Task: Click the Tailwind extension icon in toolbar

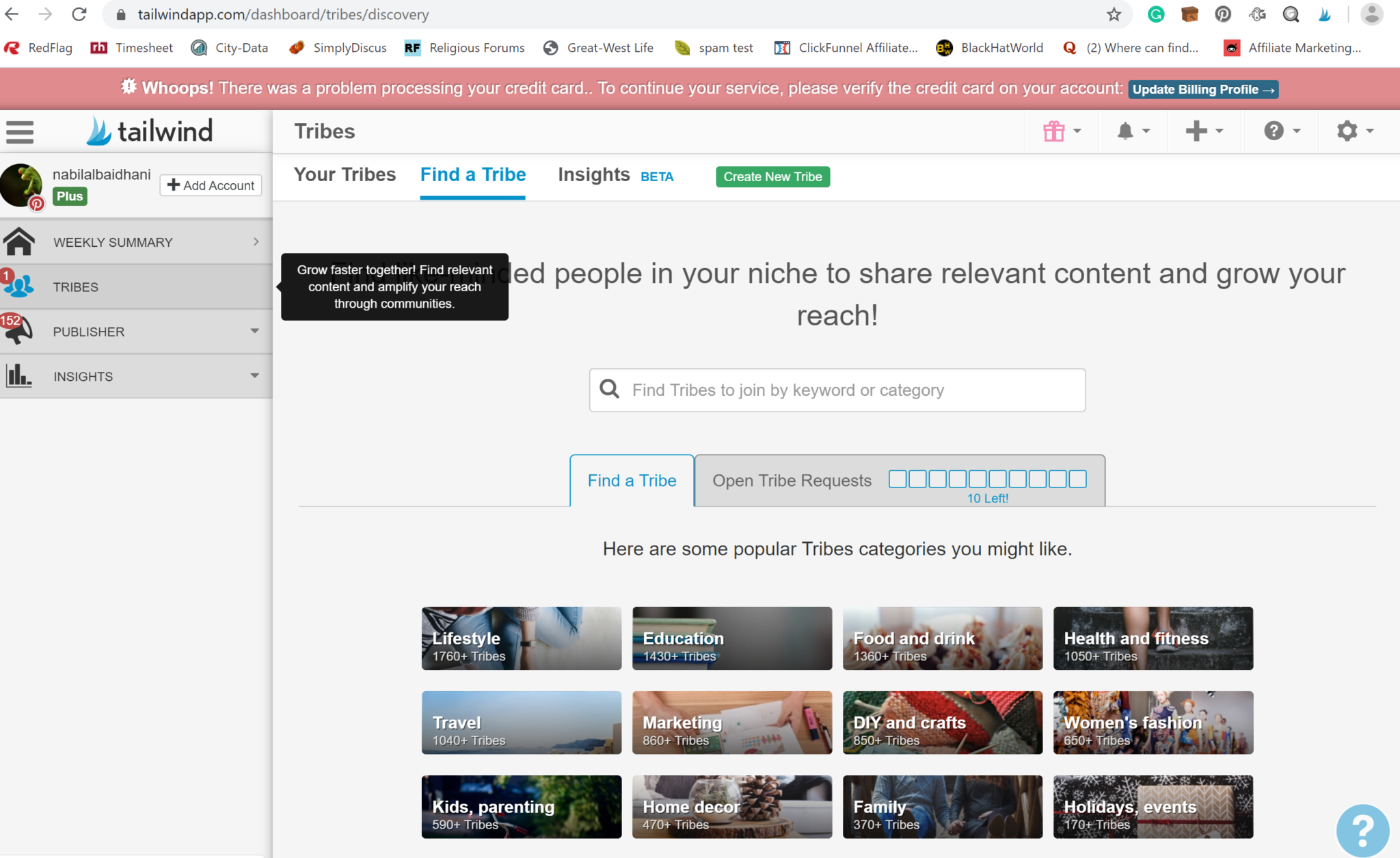Action: 1325,14
